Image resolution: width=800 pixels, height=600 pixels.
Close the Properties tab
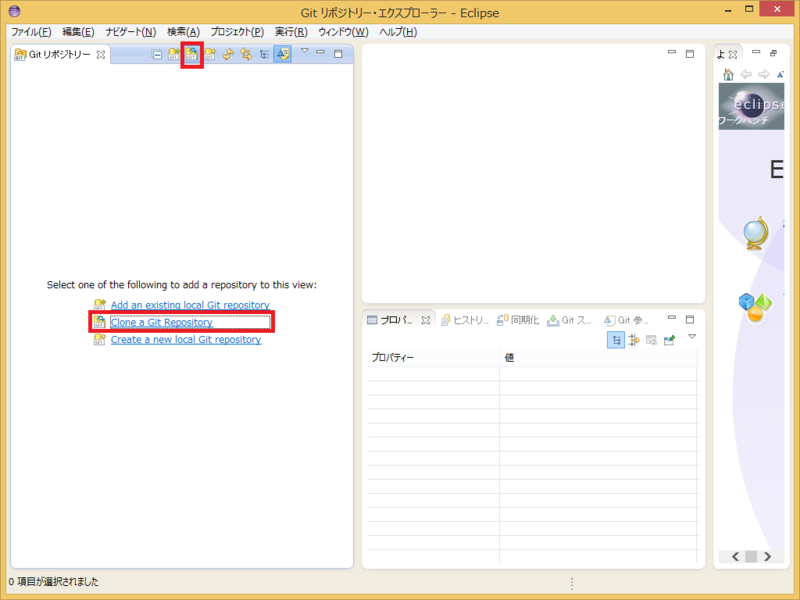point(426,320)
